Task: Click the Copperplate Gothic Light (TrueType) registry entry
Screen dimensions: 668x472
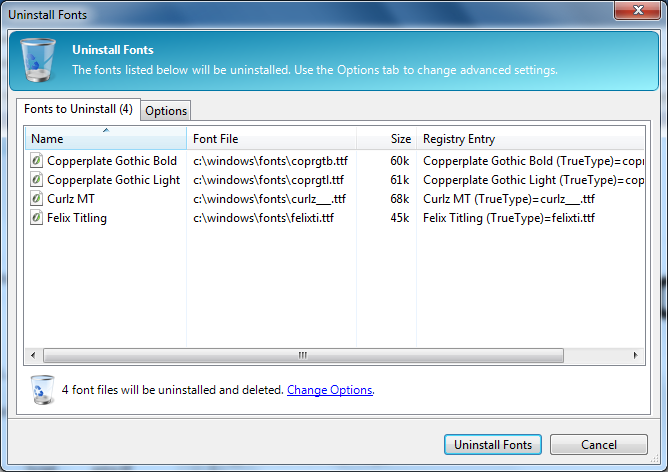Action: (533, 180)
